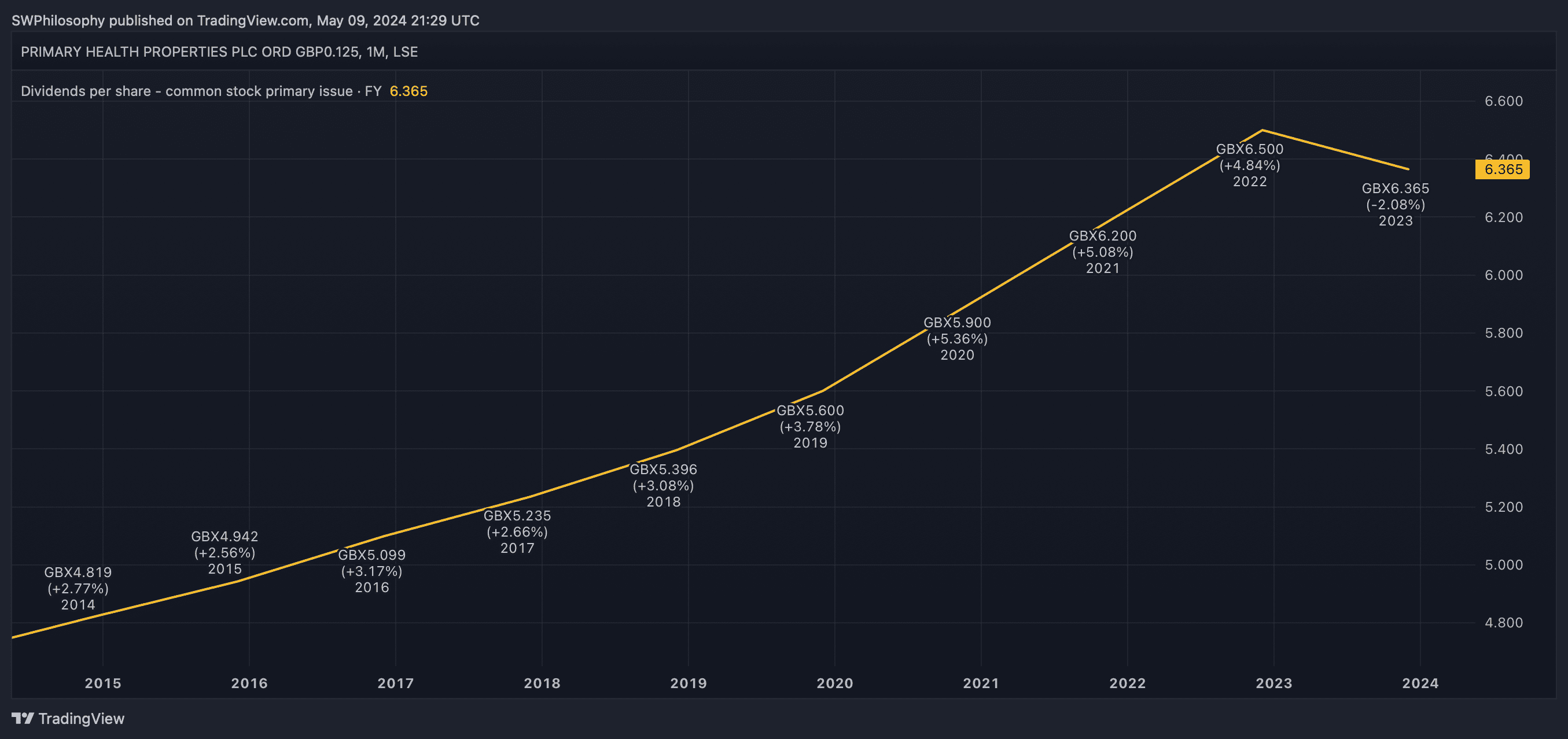This screenshot has height=739, width=1568.
Task: Click the GBX5.235 2017 data label
Action: (x=517, y=531)
